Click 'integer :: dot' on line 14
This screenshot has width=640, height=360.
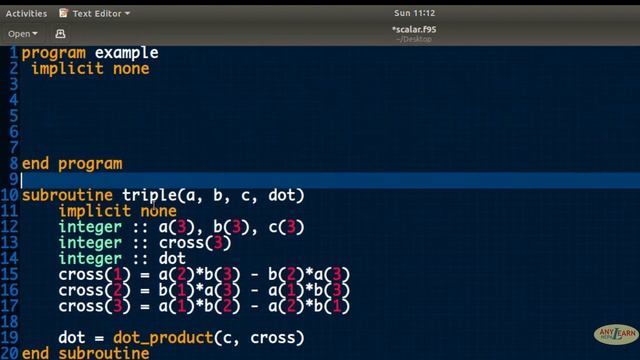click(122, 259)
